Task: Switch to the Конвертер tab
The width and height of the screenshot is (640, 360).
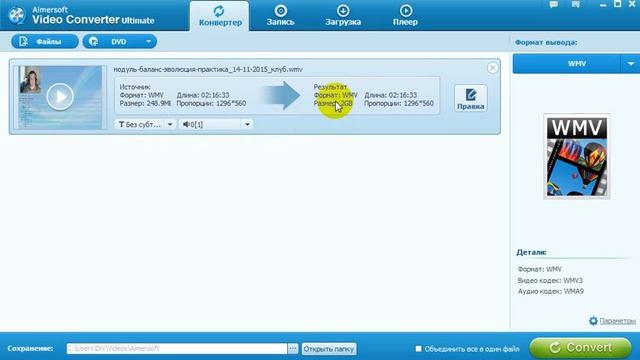Action: [220, 16]
